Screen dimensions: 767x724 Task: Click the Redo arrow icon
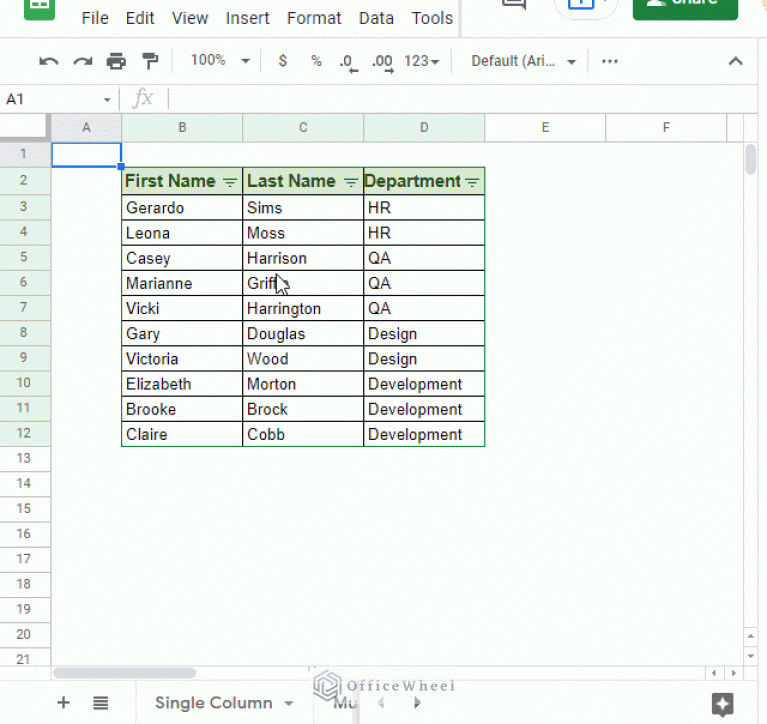[x=83, y=62]
